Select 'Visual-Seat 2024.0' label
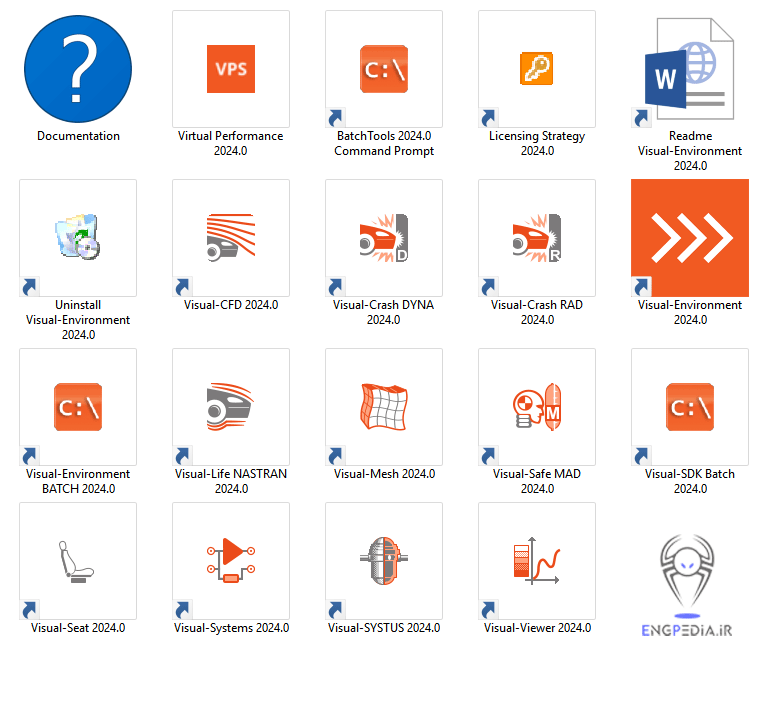The width and height of the screenshot is (777, 702). click(x=78, y=628)
